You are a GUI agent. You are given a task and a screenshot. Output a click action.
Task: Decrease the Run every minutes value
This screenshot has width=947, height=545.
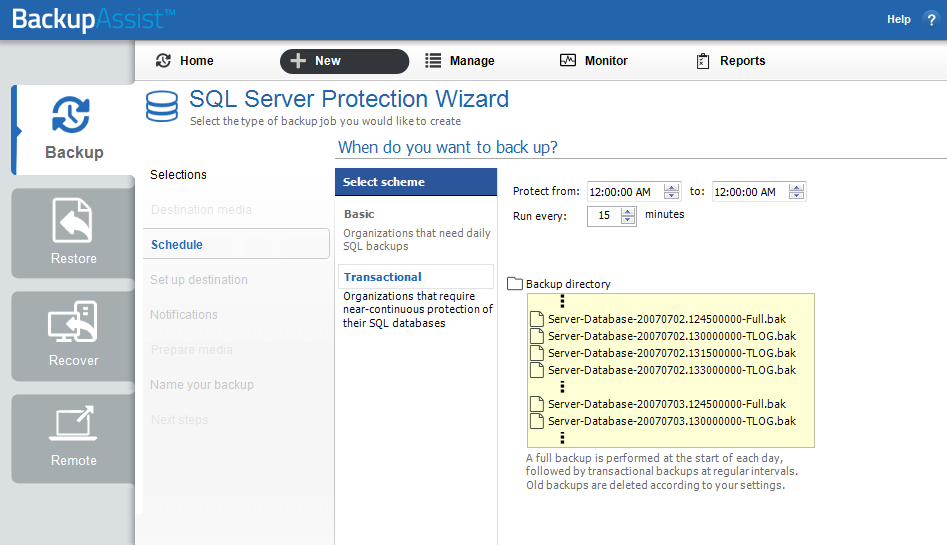pos(628,220)
